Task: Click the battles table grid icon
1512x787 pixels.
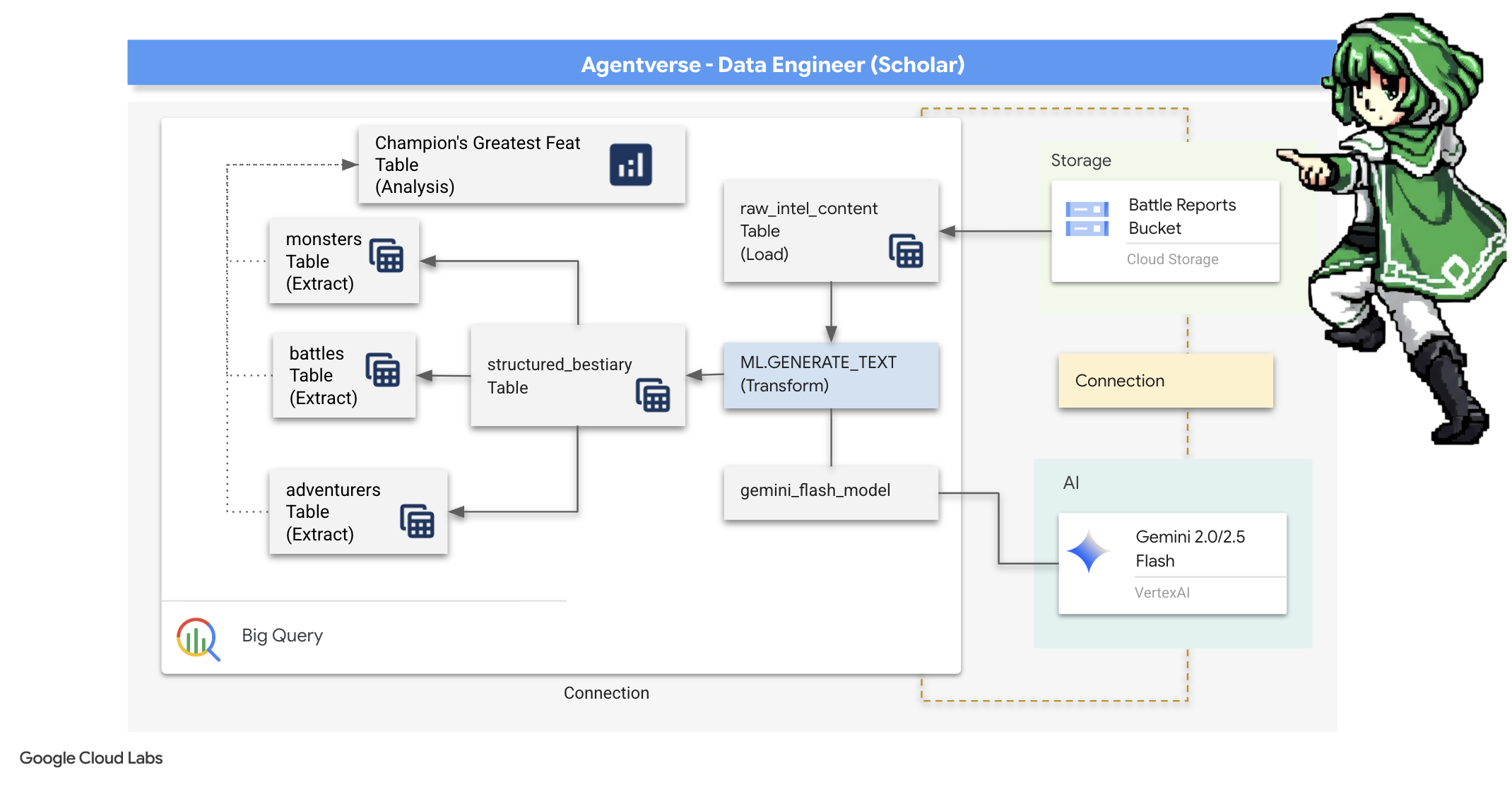Action: (383, 369)
